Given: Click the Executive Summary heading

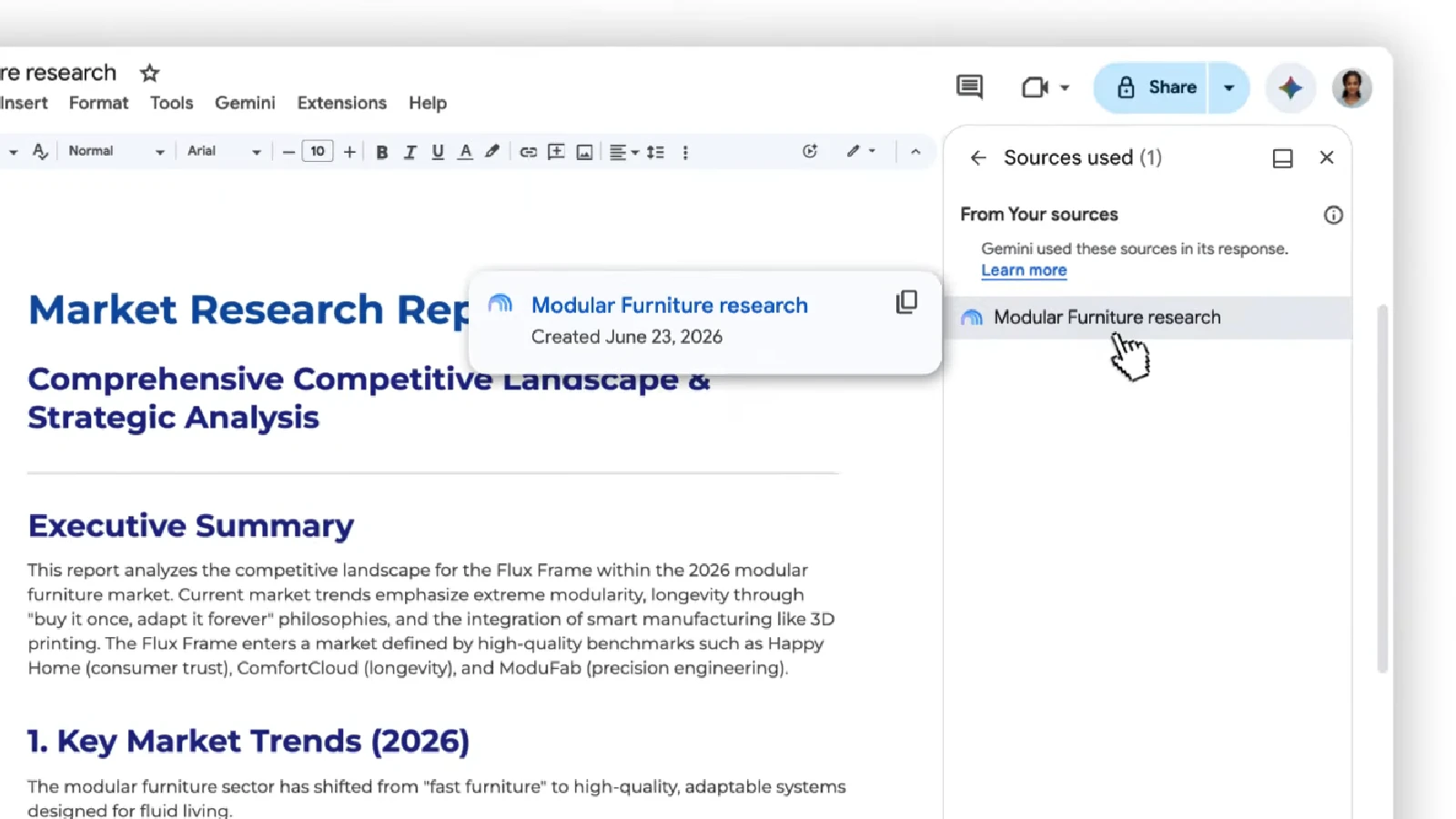Looking at the screenshot, I should 191,526.
